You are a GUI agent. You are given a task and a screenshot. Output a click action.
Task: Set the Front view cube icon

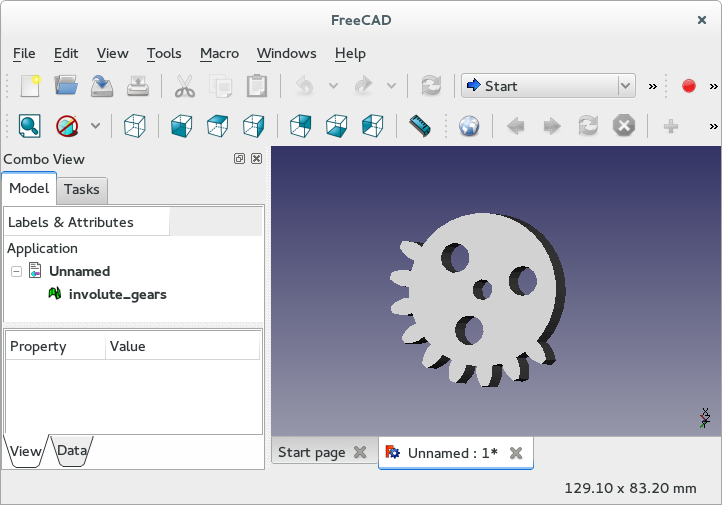coord(181,126)
